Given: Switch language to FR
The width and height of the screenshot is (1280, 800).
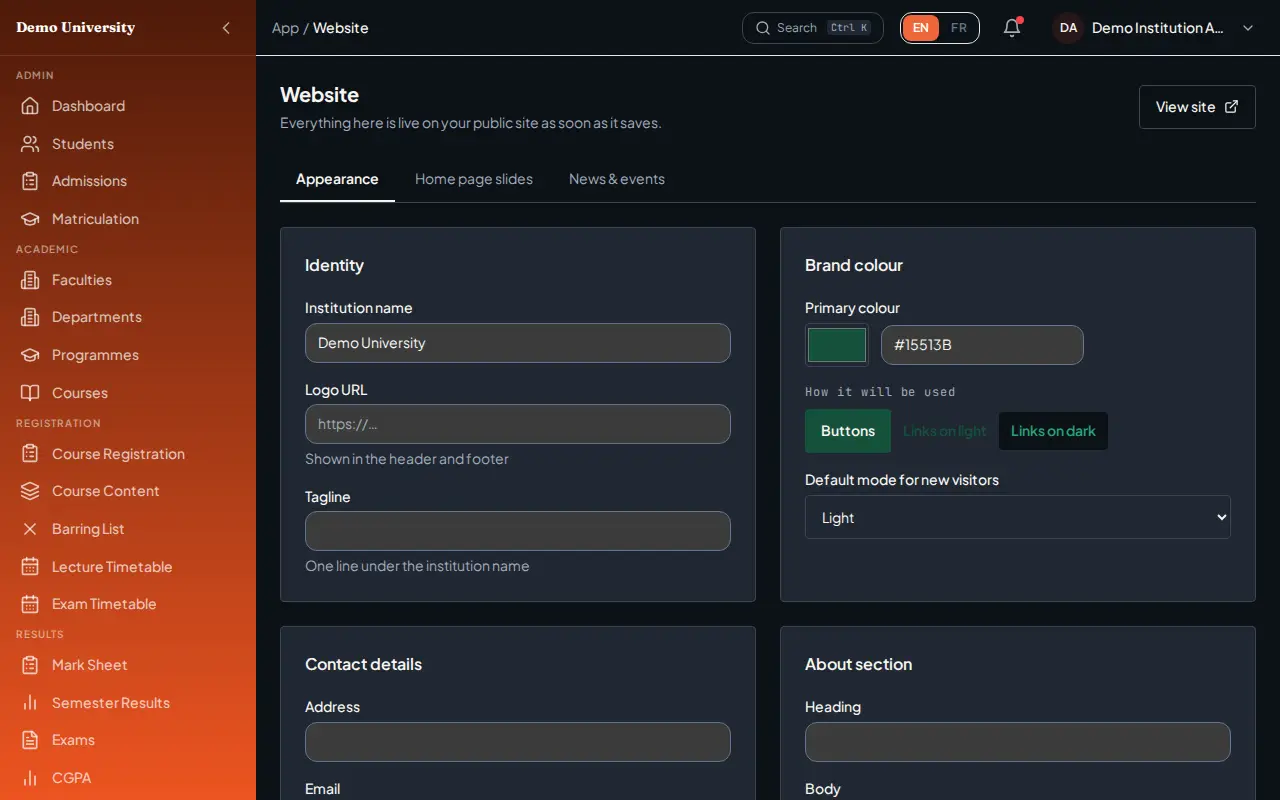Looking at the screenshot, I should tap(959, 28).
